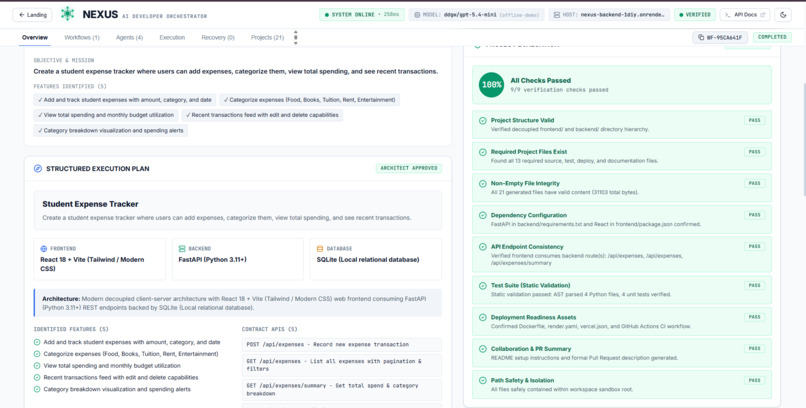Copy workflow ID WF-95CA641F
806x408 pixels.
coord(720,38)
